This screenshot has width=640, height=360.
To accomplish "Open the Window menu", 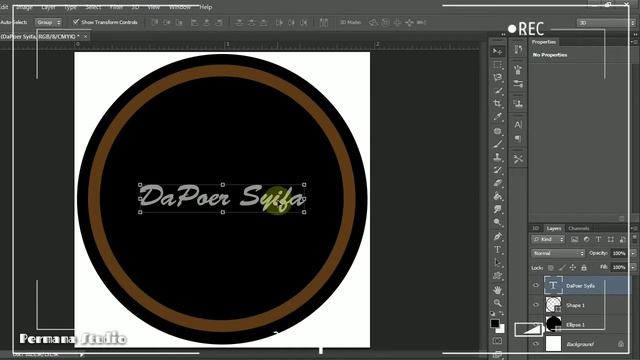I will [180, 7].
